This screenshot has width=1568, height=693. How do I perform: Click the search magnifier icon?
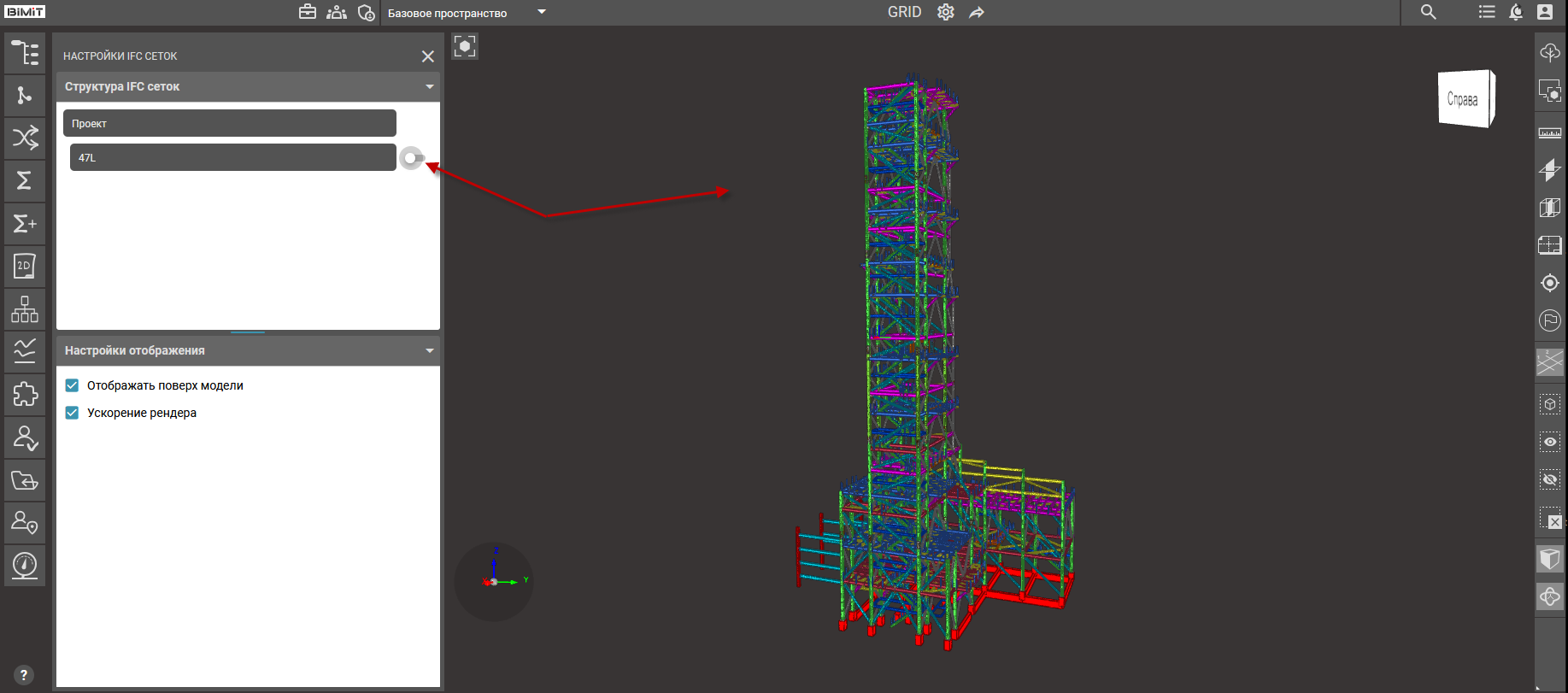tap(1428, 12)
